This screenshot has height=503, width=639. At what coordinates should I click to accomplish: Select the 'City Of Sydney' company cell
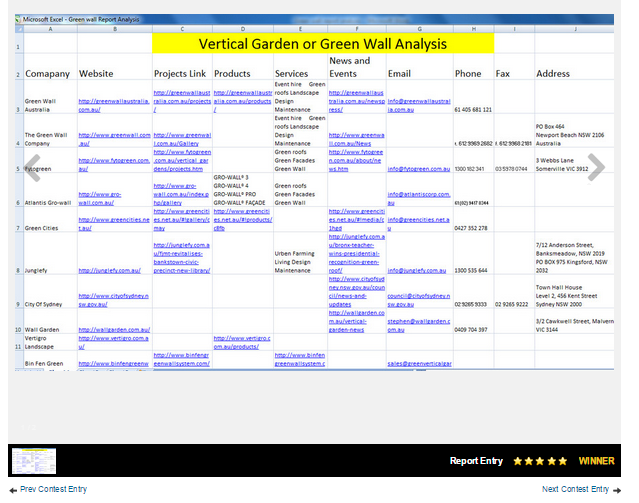pos(51,291)
